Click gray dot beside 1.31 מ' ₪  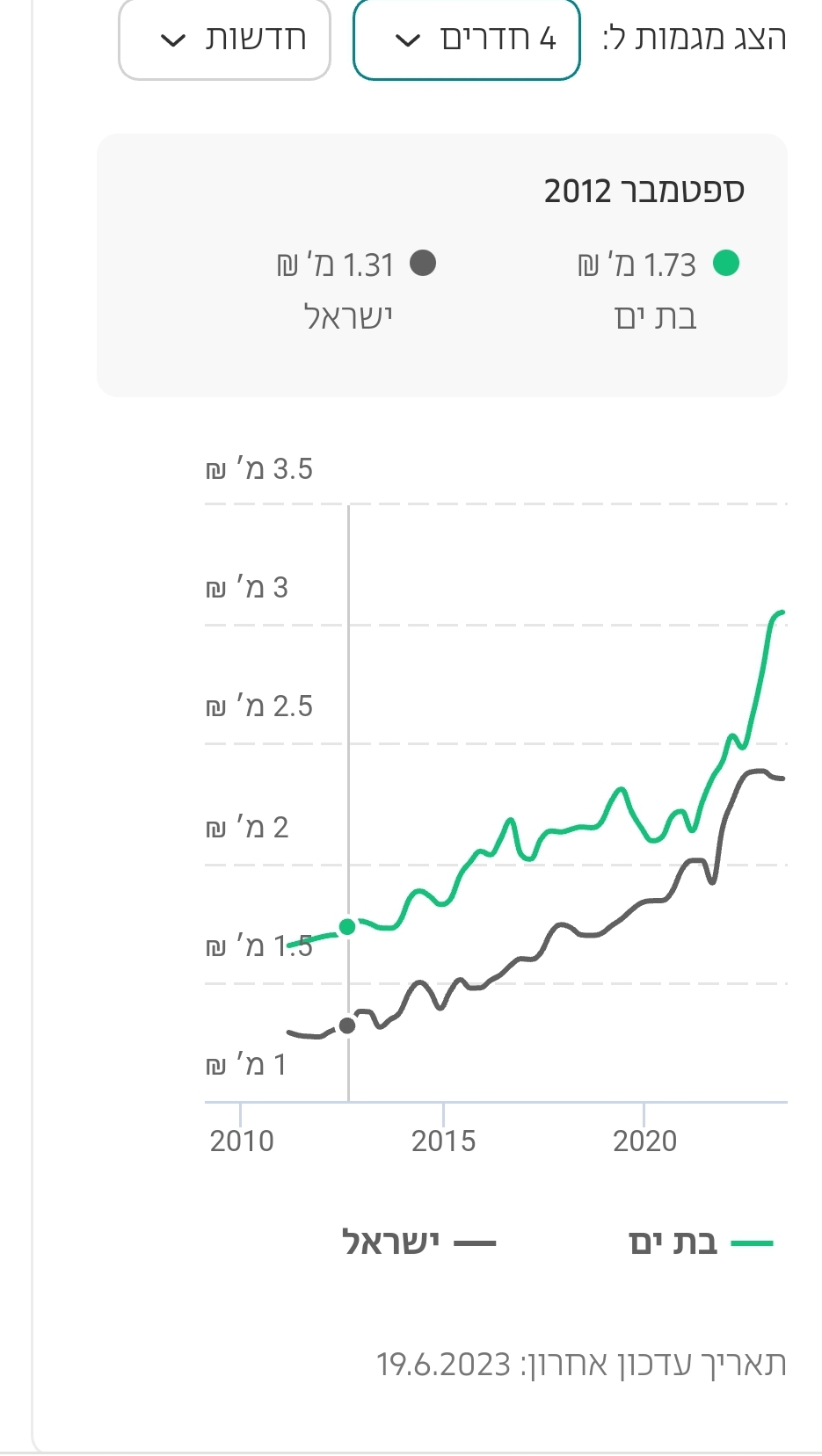tap(423, 263)
